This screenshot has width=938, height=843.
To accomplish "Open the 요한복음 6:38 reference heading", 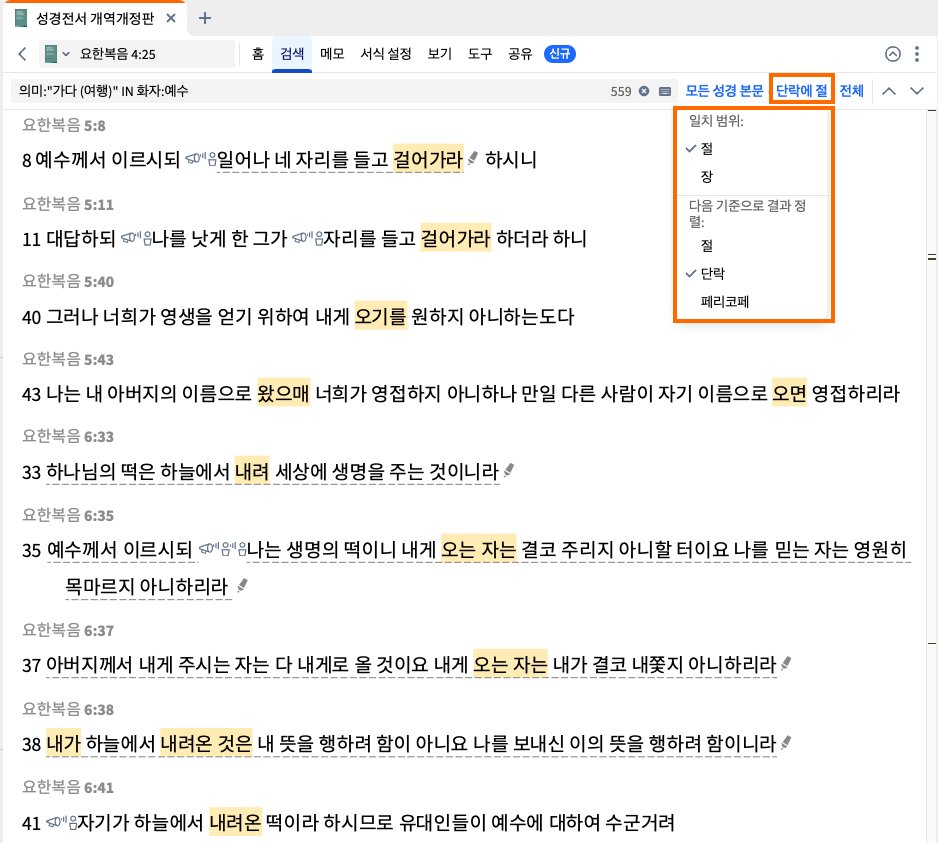I will (68, 709).
